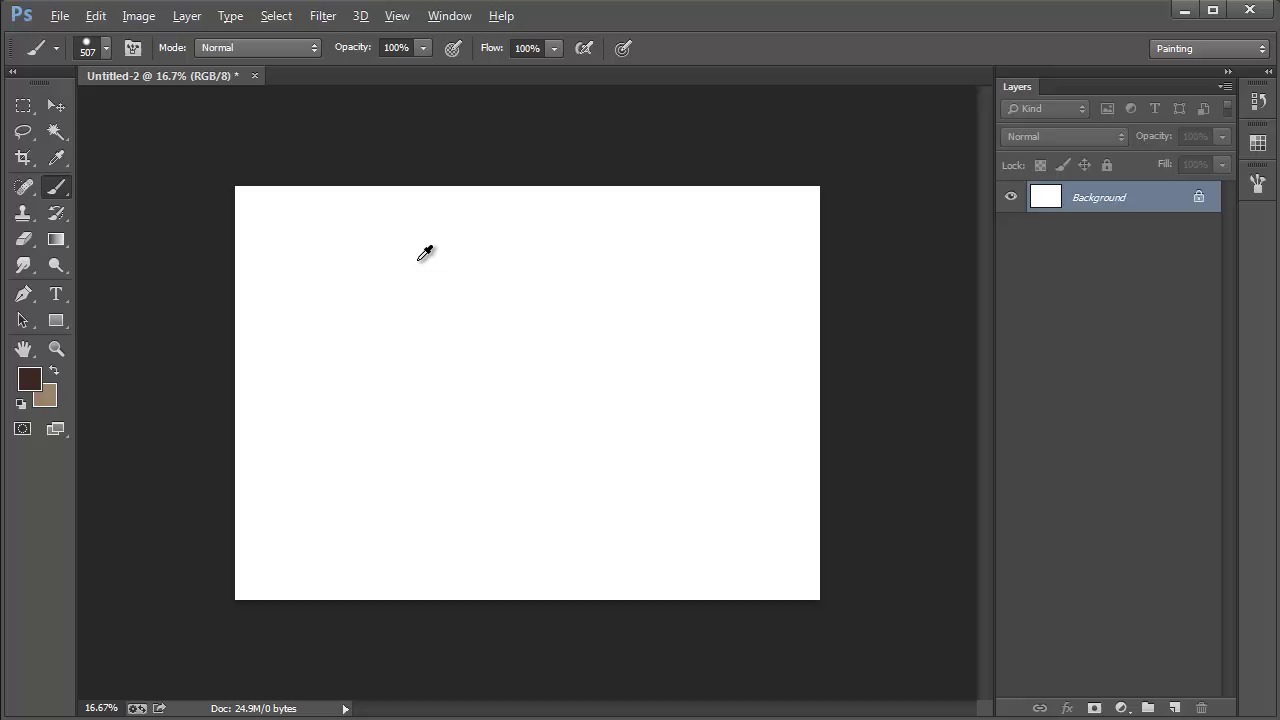Open the File menu
The height and width of the screenshot is (720, 1280).
60,16
